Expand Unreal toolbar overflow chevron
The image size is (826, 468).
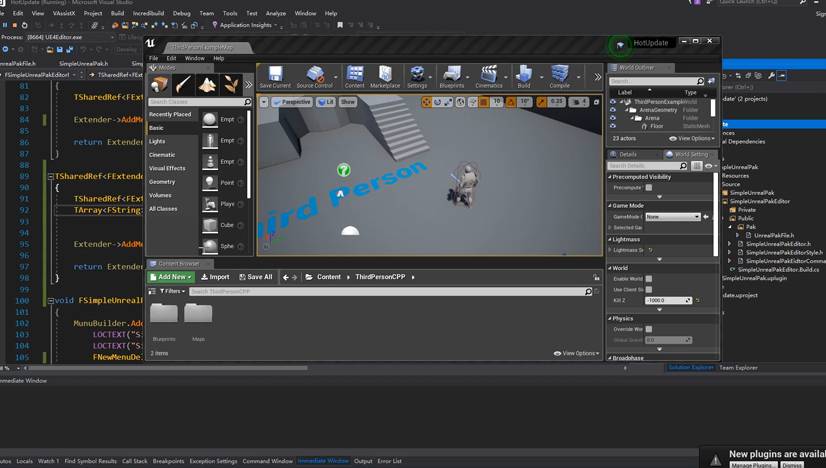point(597,77)
